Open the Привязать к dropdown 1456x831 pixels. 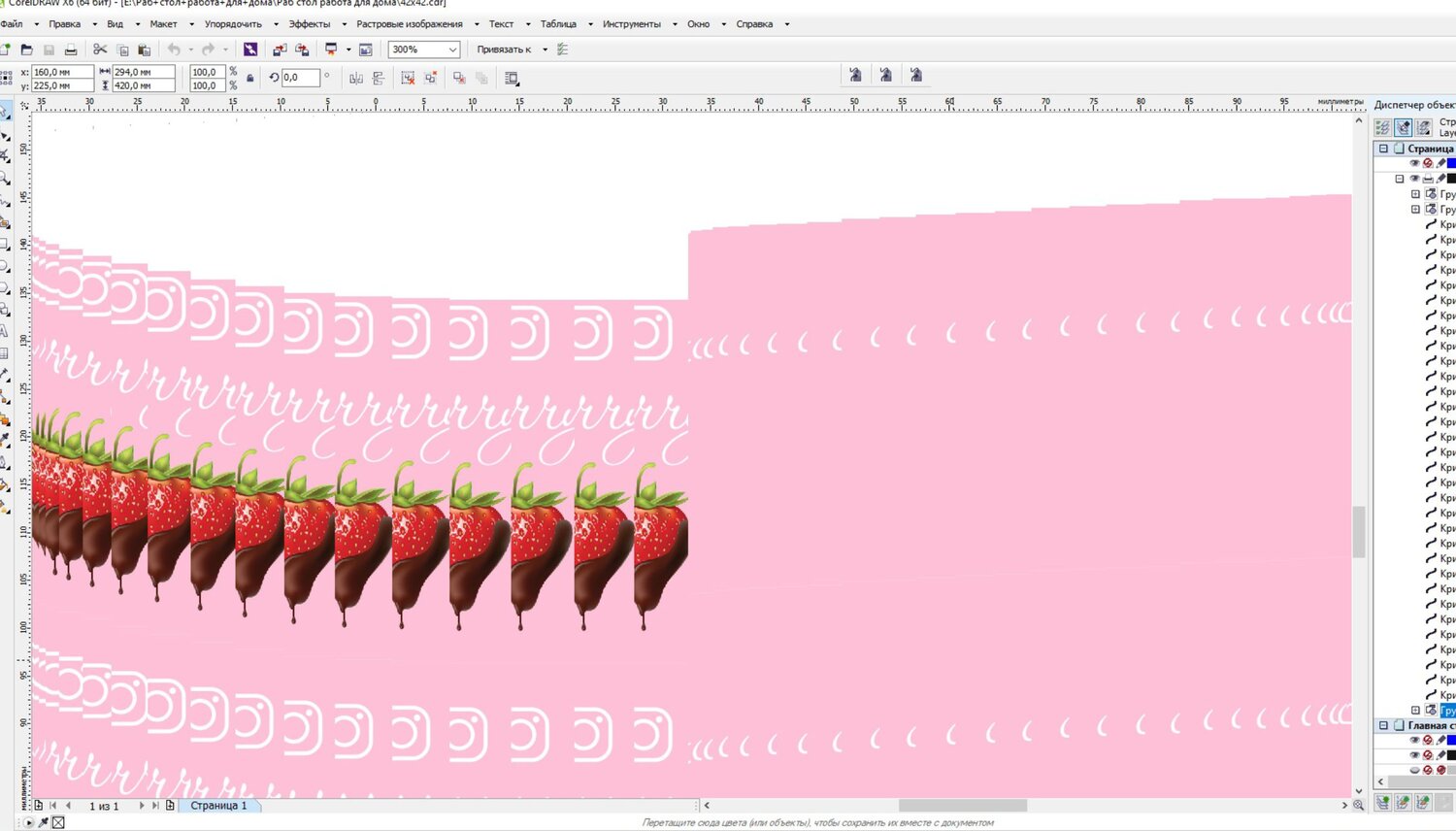pyautogui.click(x=545, y=50)
